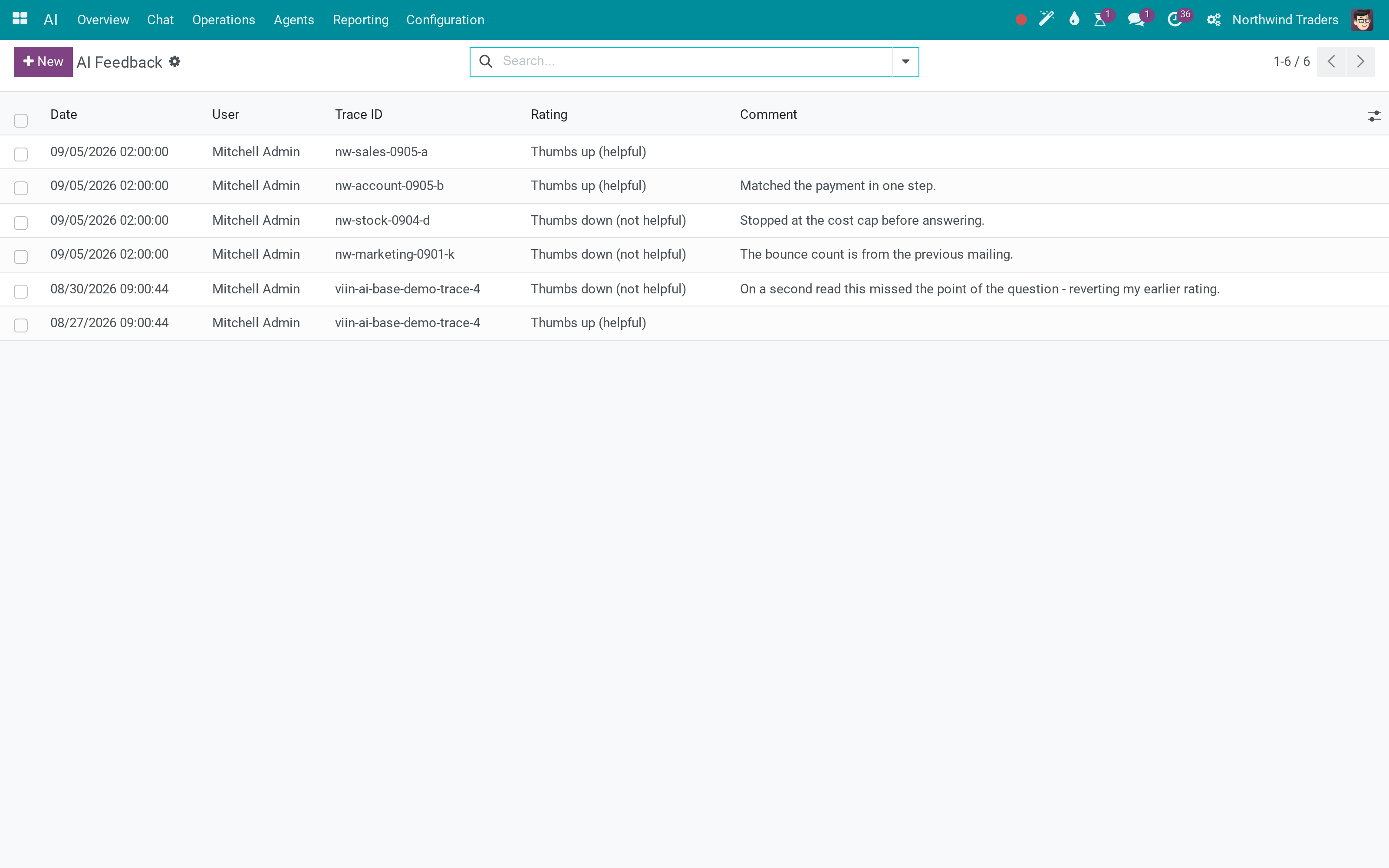
Task: Open trace nw-marketing-0901-k cell
Action: pyautogui.click(x=394, y=254)
